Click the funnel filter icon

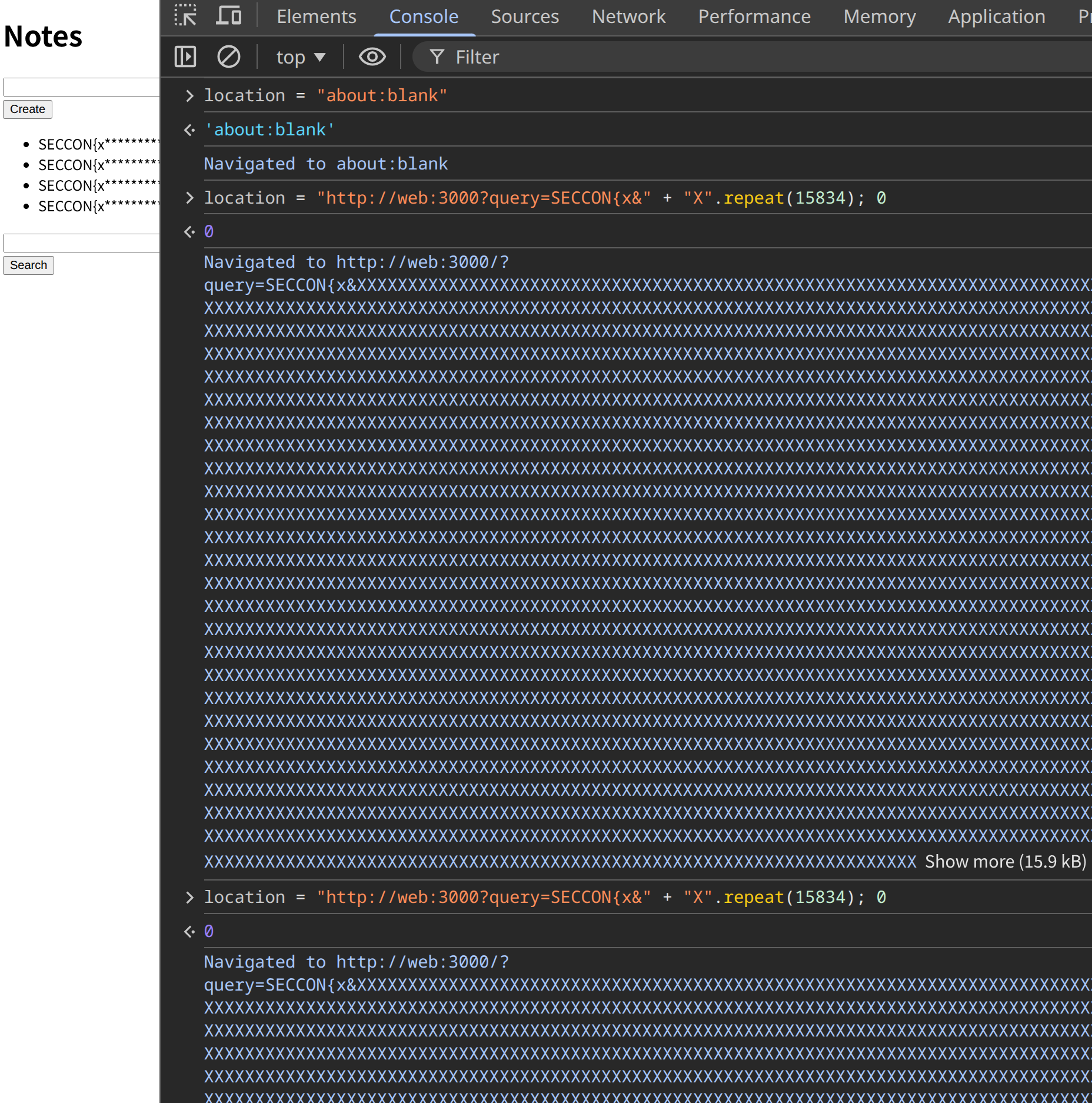coord(437,57)
